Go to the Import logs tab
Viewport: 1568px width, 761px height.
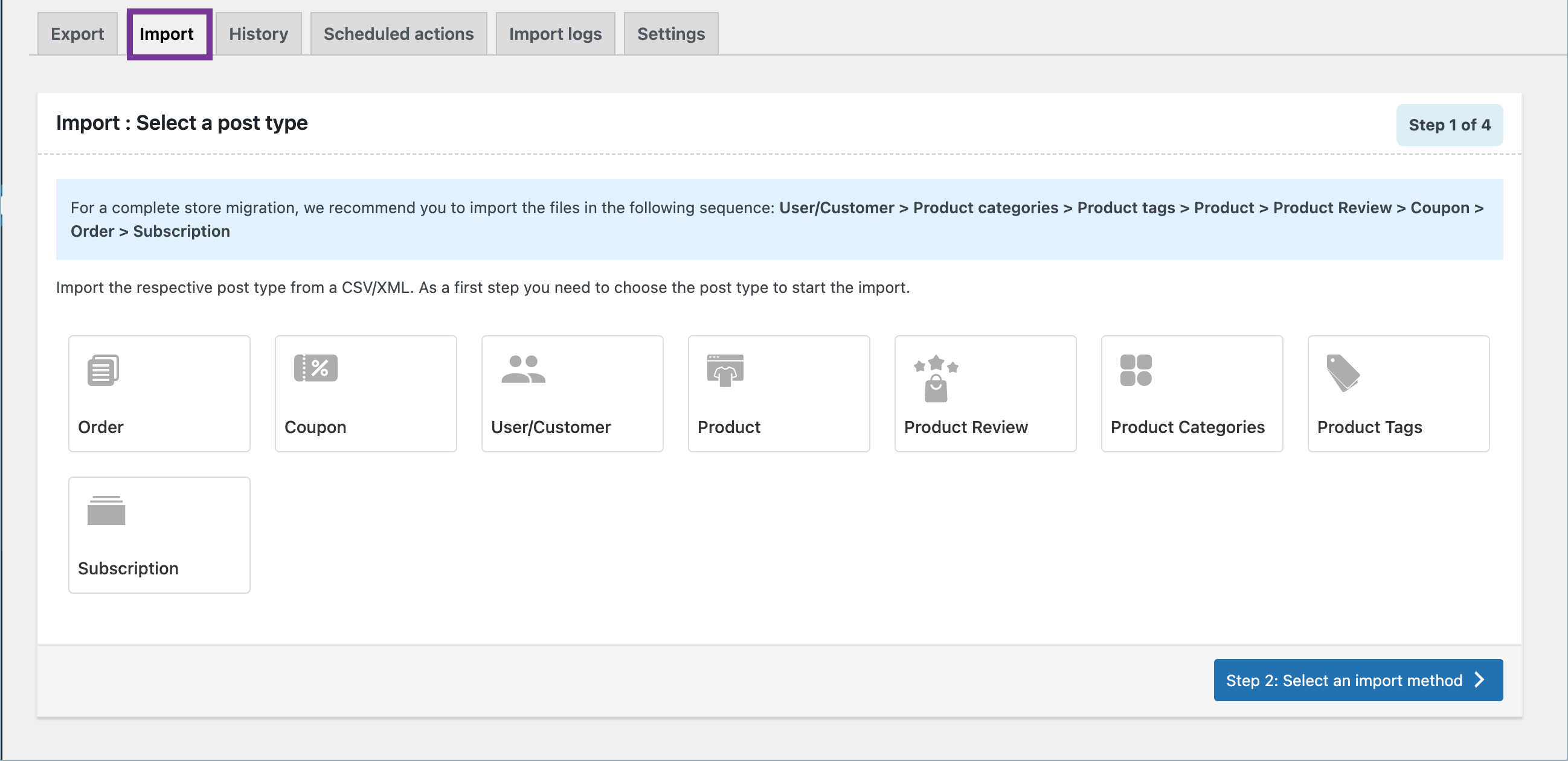(x=554, y=34)
